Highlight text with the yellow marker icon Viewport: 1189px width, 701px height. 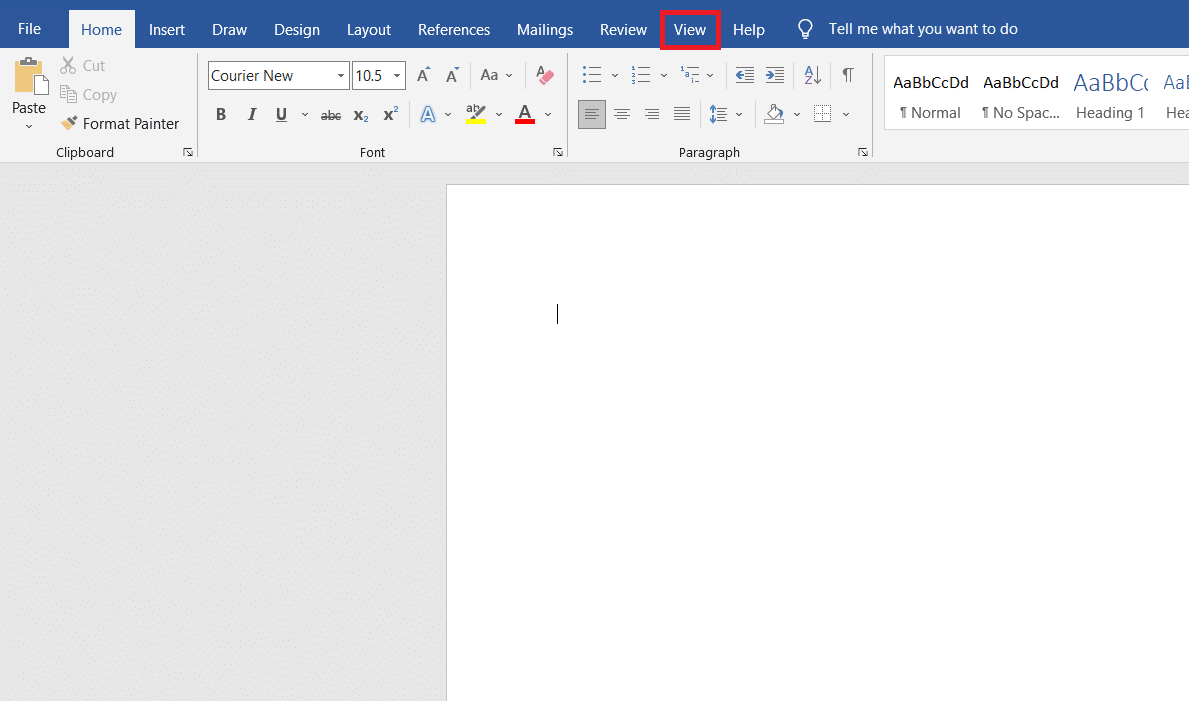coord(475,115)
